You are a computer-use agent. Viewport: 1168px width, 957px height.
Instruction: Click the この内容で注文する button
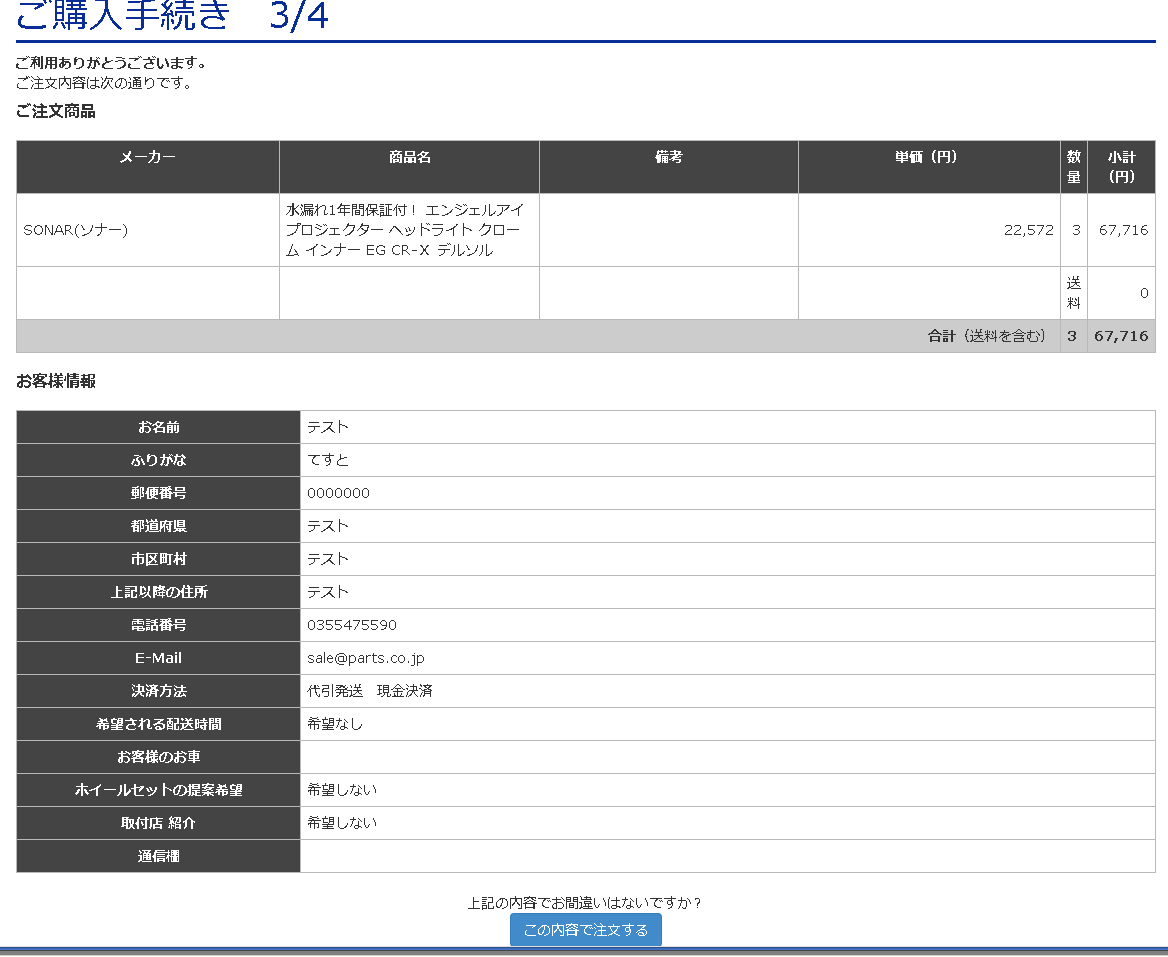pos(585,929)
